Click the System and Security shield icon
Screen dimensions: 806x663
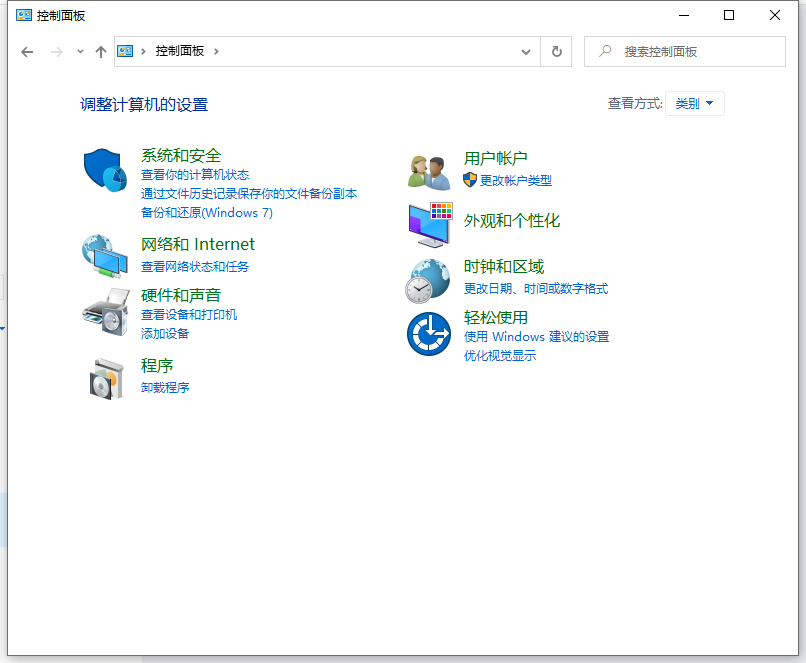point(104,170)
